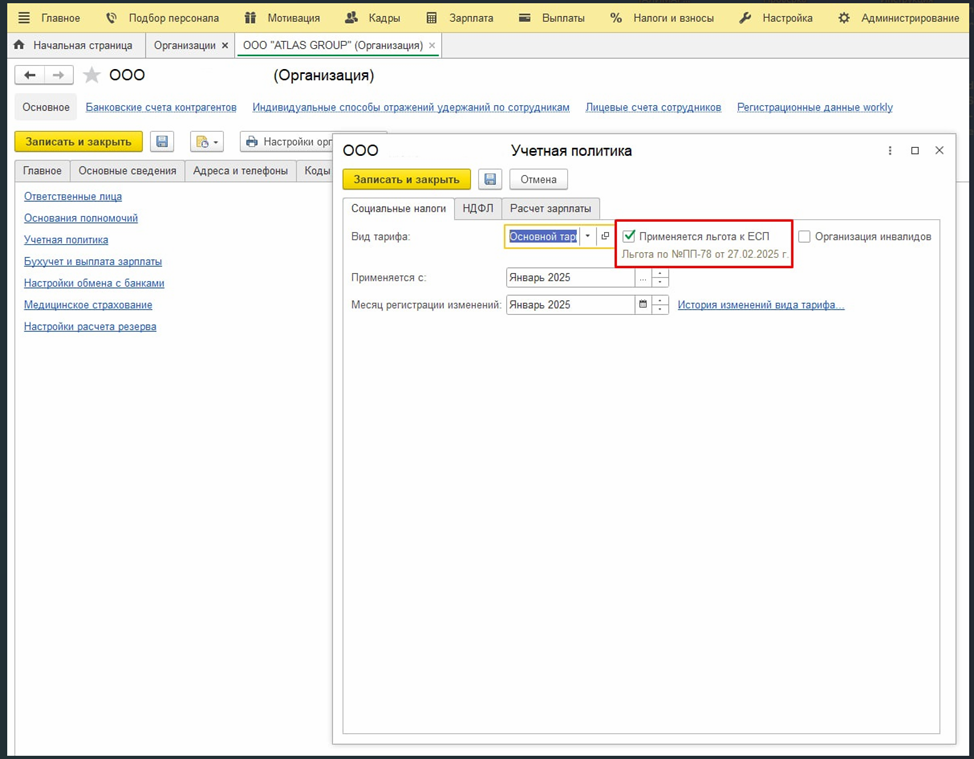
Task: Switch to Организации tab
Action: (184, 45)
